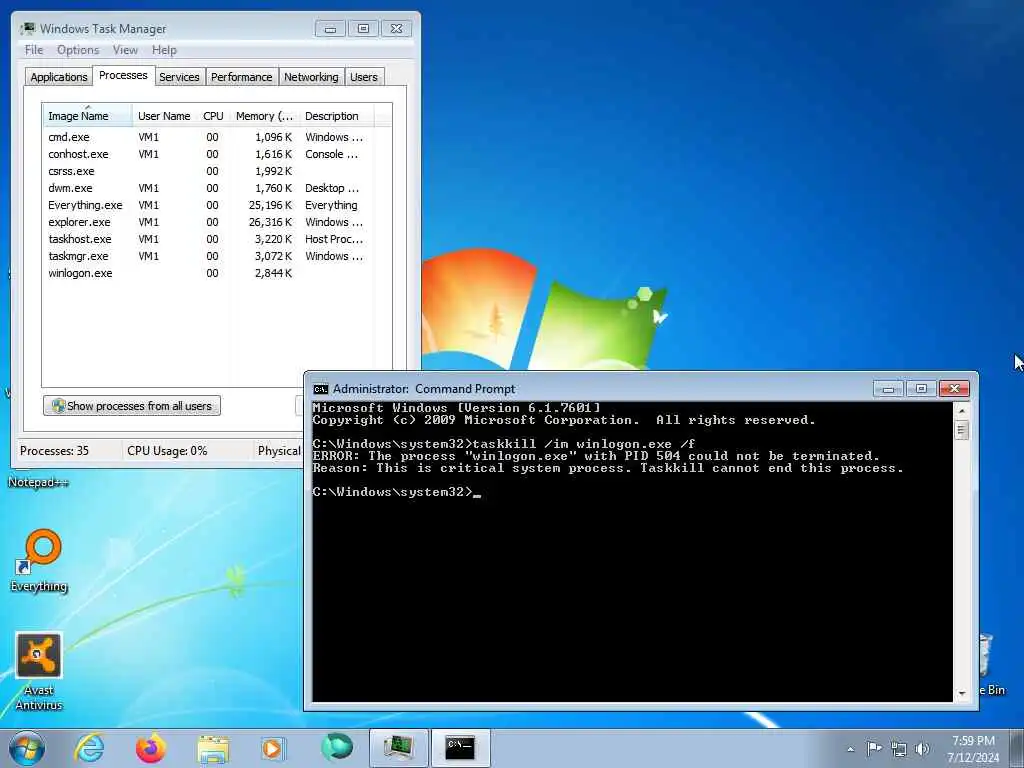The height and width of the screenshot is (768, 1024).
Task: Select the dwm.exe process row
Action: 209,188
